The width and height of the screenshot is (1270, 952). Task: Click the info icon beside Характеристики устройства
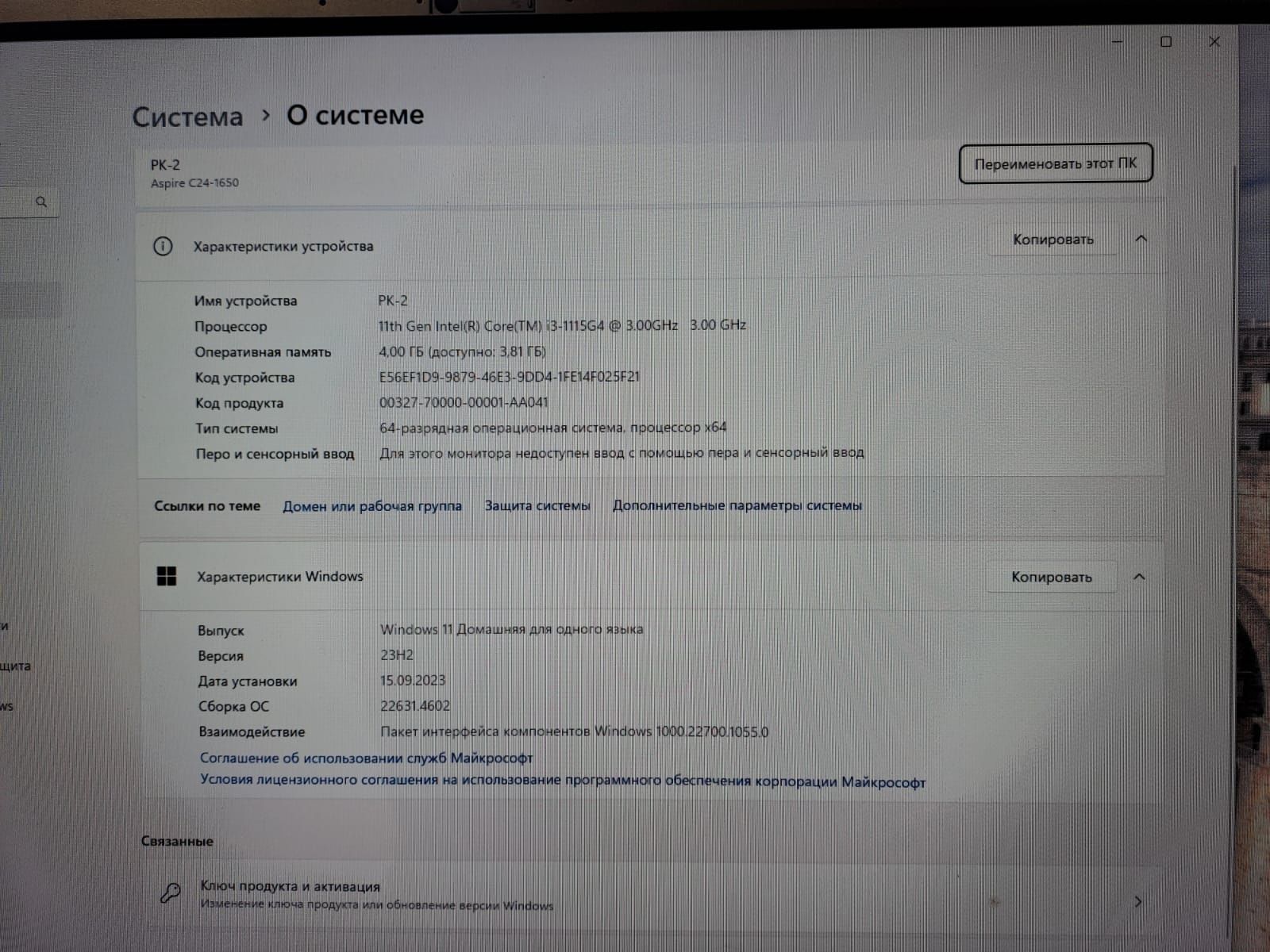point(163,247)
